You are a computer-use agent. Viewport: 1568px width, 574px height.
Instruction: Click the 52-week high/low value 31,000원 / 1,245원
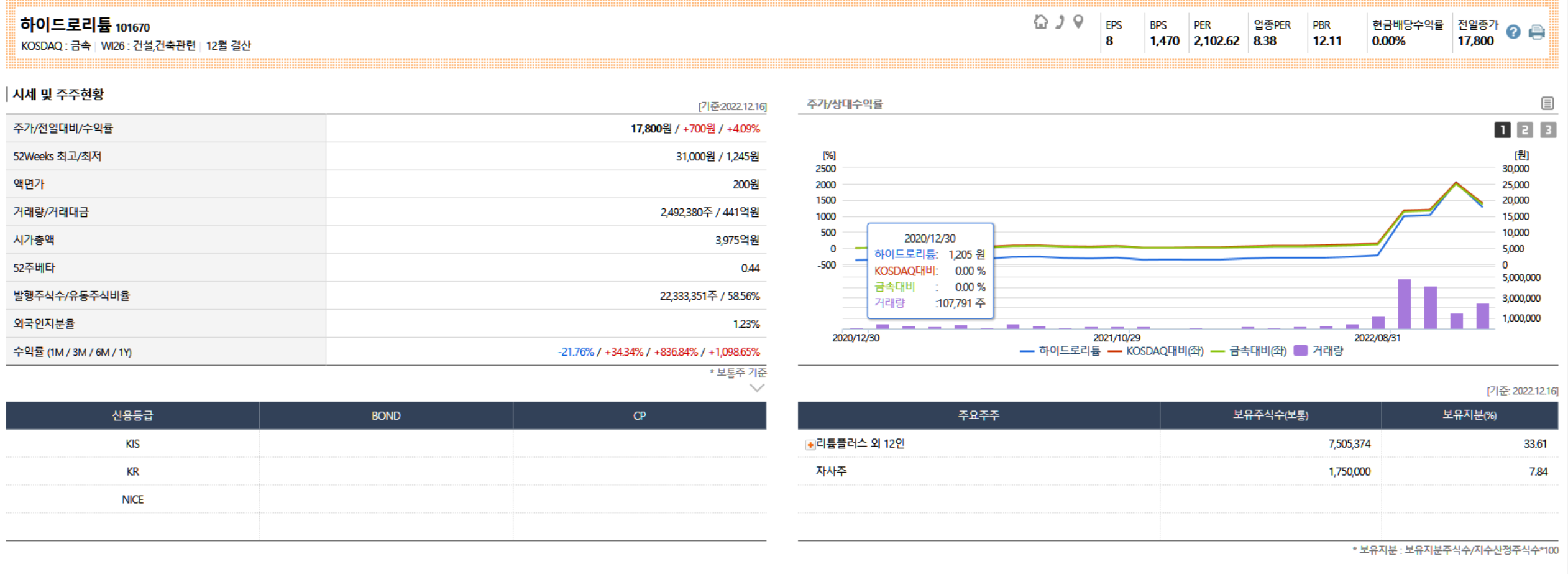pos(718,156)
